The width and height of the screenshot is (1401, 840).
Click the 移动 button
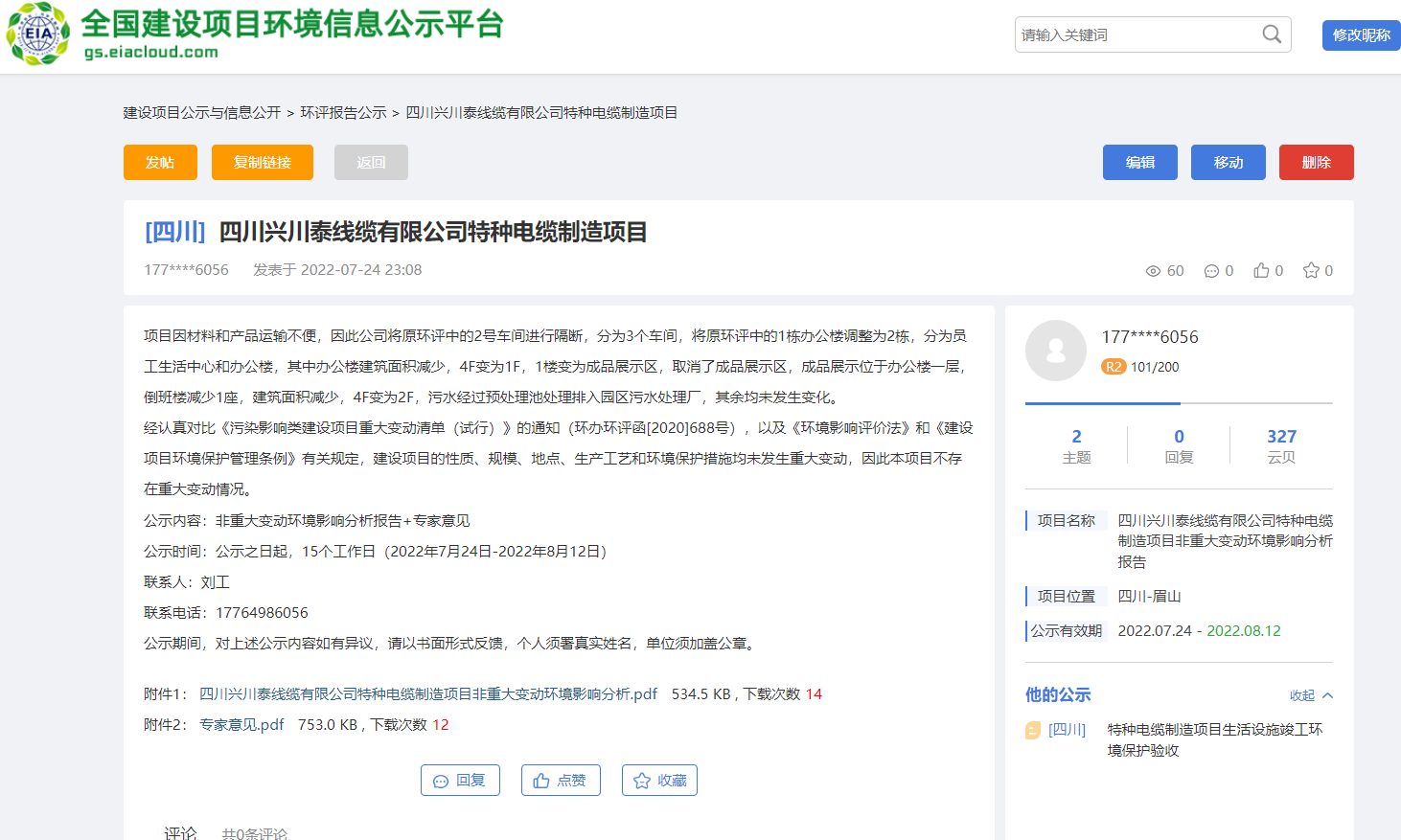(1229, 162)
